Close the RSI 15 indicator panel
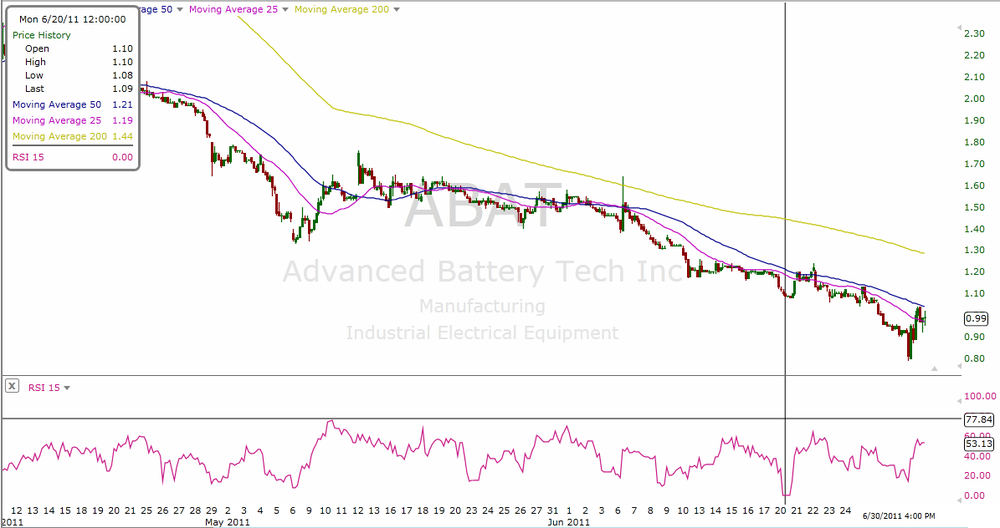Screen dimensions: 1000x528 coord(12,386)
